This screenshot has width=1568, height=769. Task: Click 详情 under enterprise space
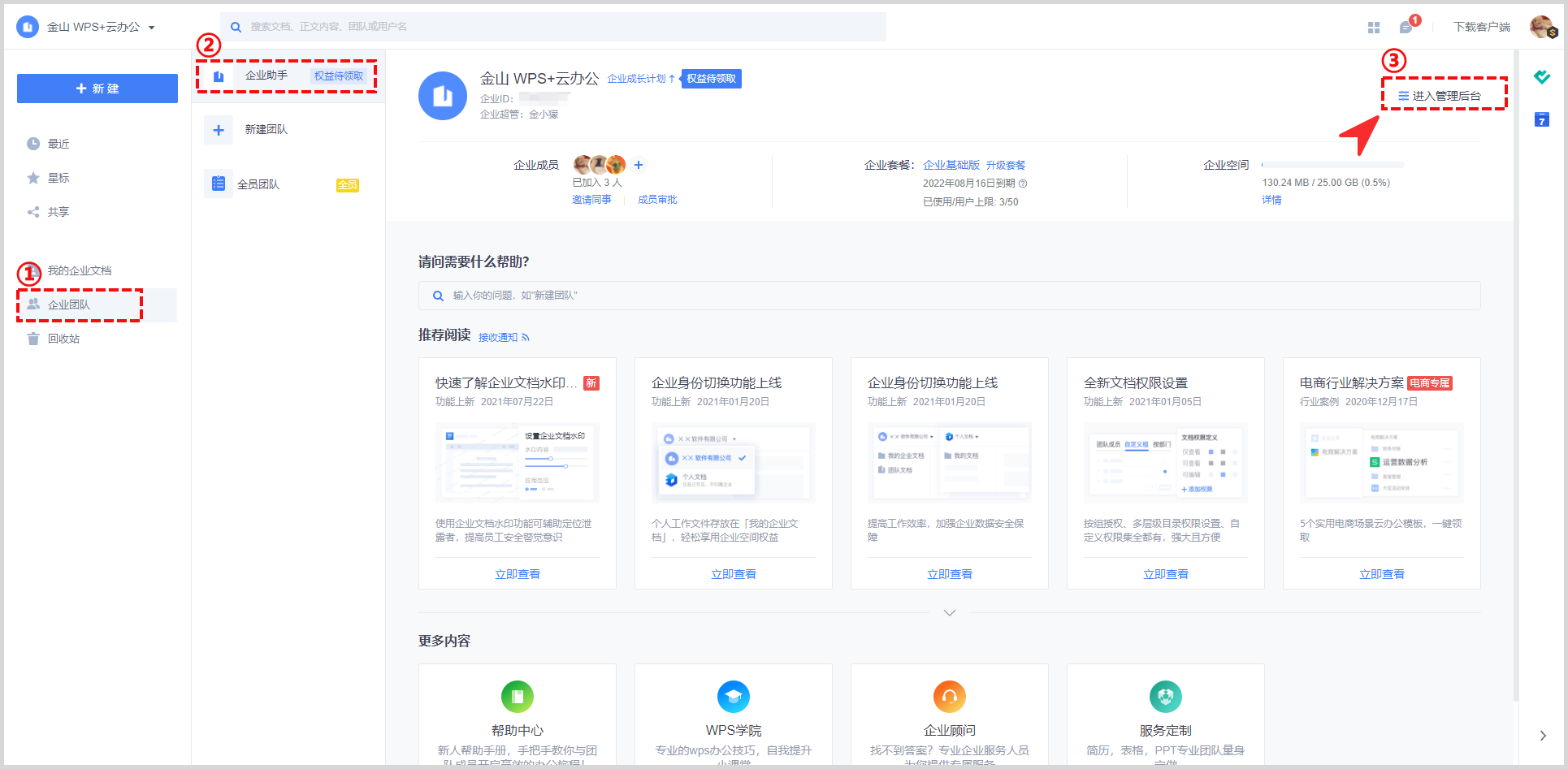coord(1271,200)
